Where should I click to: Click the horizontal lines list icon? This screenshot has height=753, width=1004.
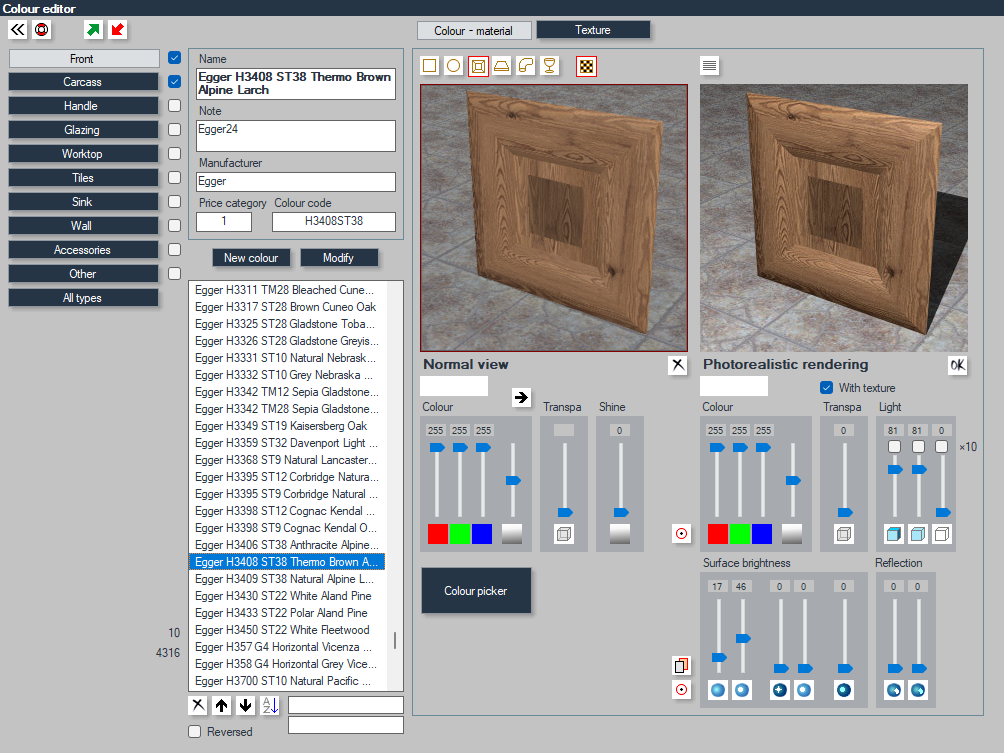[x=709, y=65]
